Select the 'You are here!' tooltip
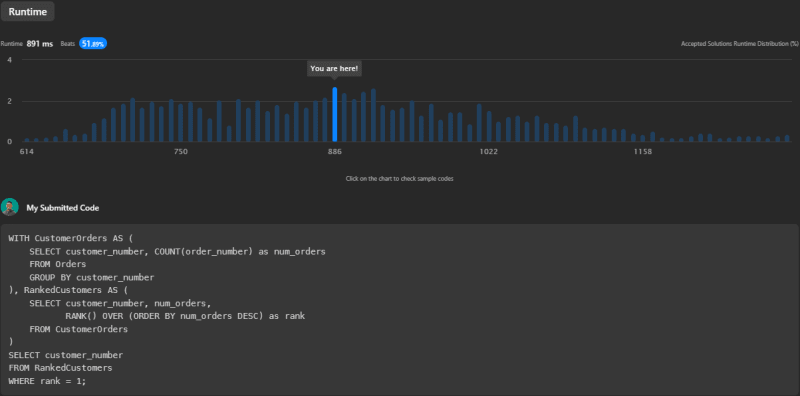This screenshot has height=396, width=800. [334, 68]
